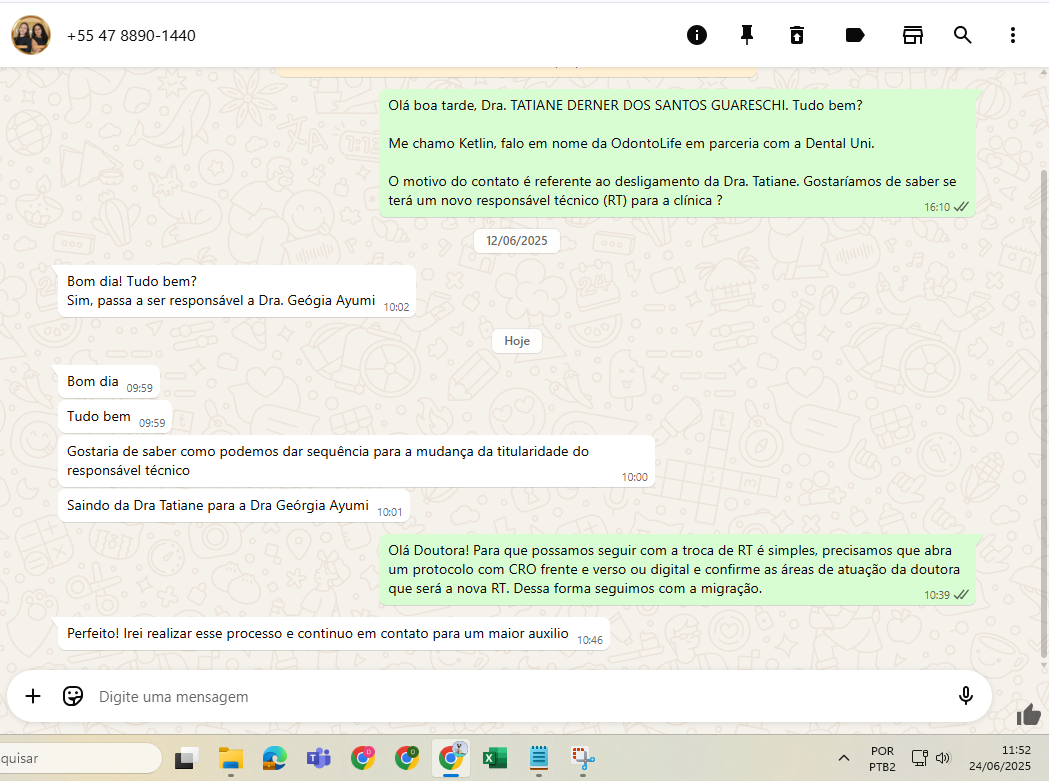Image resolution: width=1049 pixels, height=781 pixels.
Task: Click the POR PTB2 language indicator
Action: [x=882, y=759]
